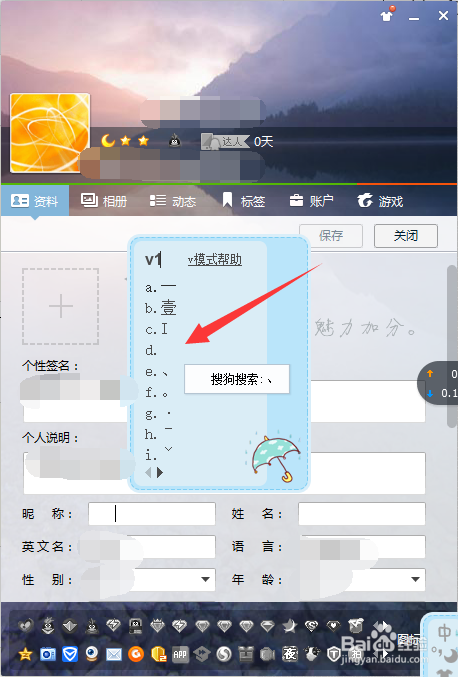Click the blue shield security icon
Viewport: 458px width, 677px height.
coord(69,655)
